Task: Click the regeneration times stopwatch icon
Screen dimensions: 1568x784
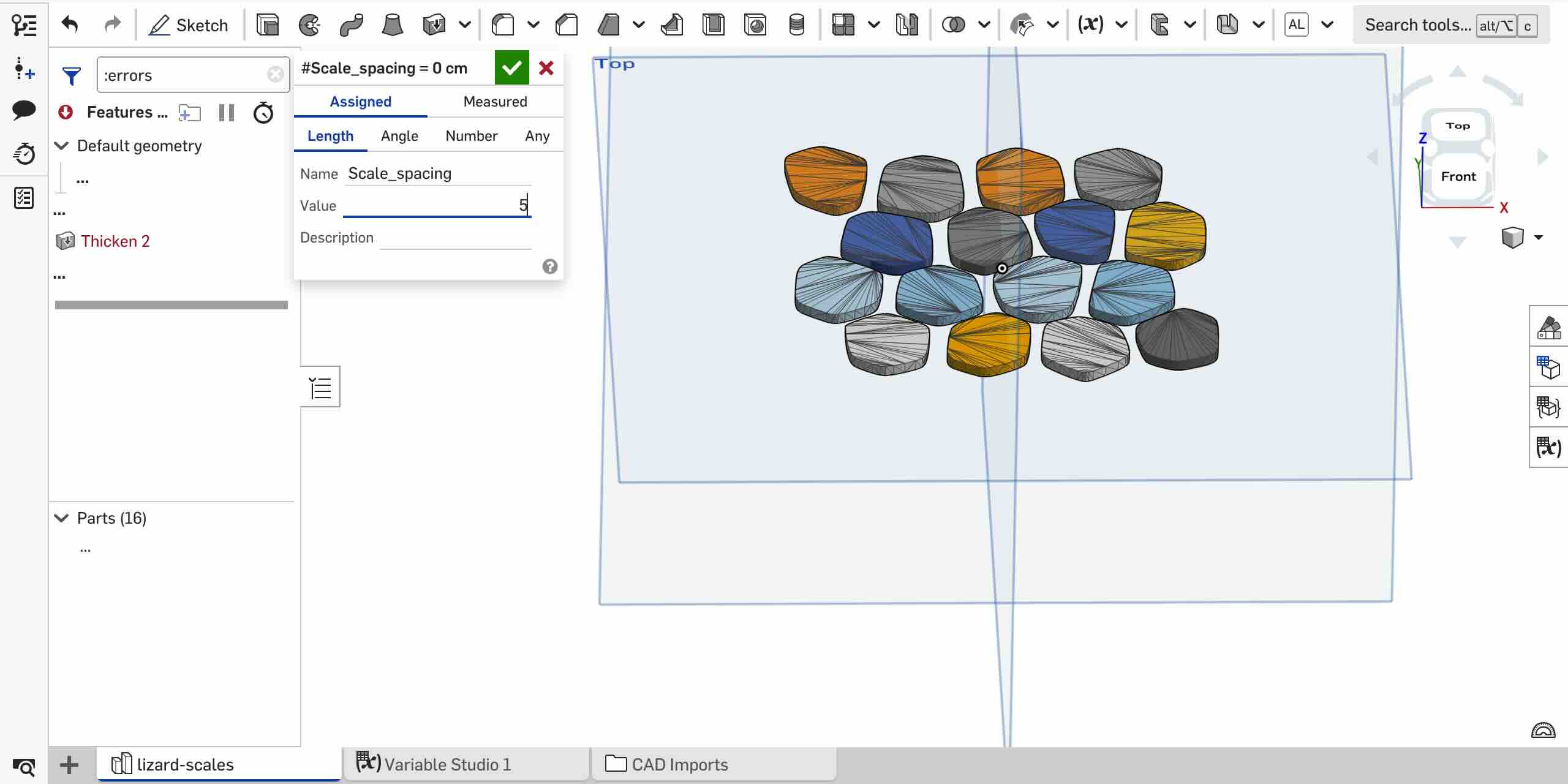Action: point(263,113)
